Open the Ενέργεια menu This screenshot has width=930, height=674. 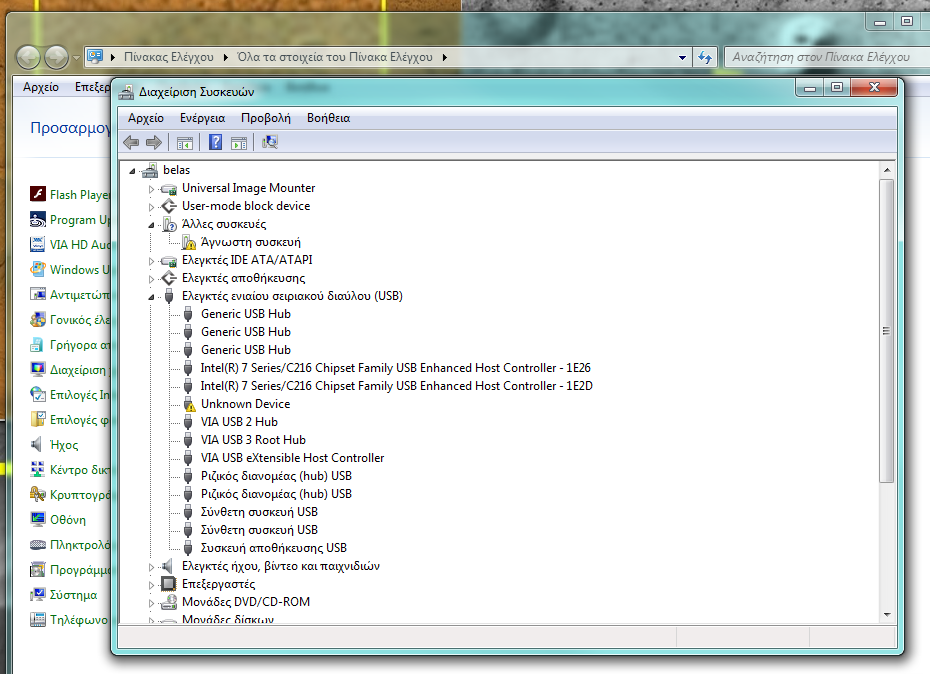point(202,118)
